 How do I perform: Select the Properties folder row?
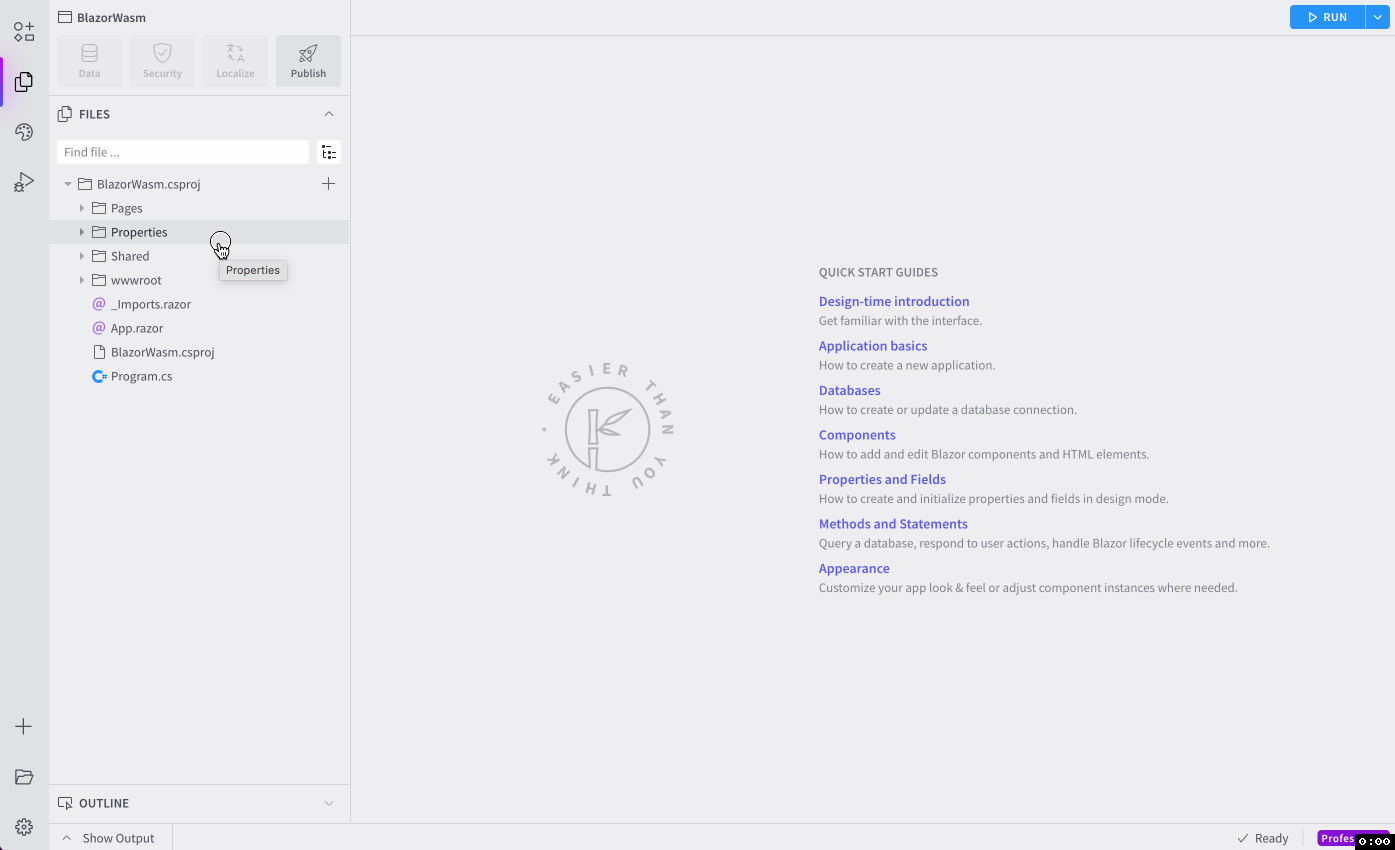199,232
